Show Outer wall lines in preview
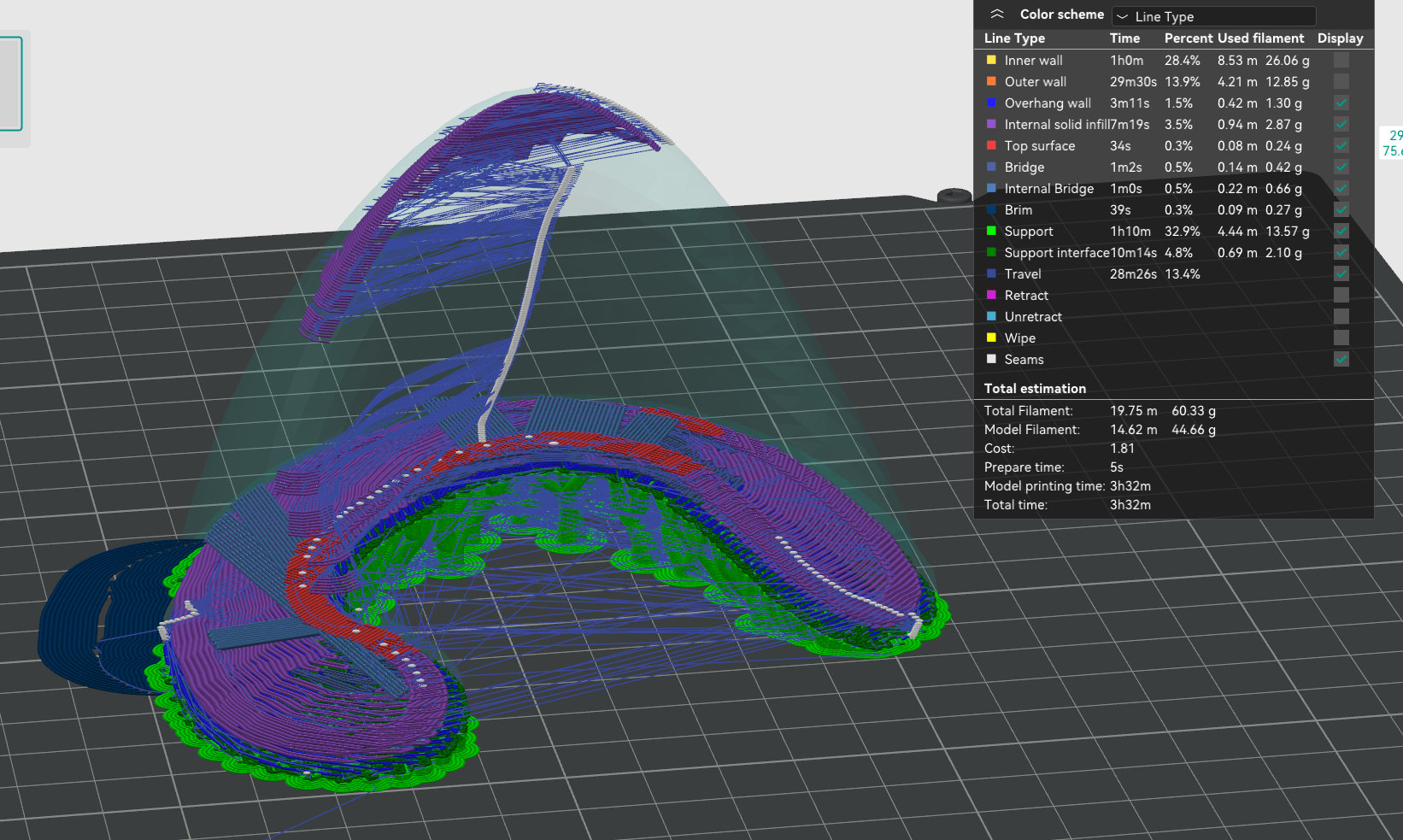Image resolution: width=1403 pixels, height=840 pixels. tap(1341, 82)
